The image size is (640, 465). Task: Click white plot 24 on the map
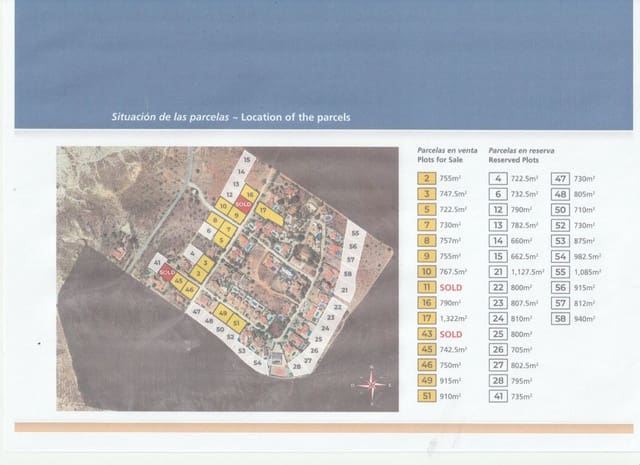click(x=325, y=328)
